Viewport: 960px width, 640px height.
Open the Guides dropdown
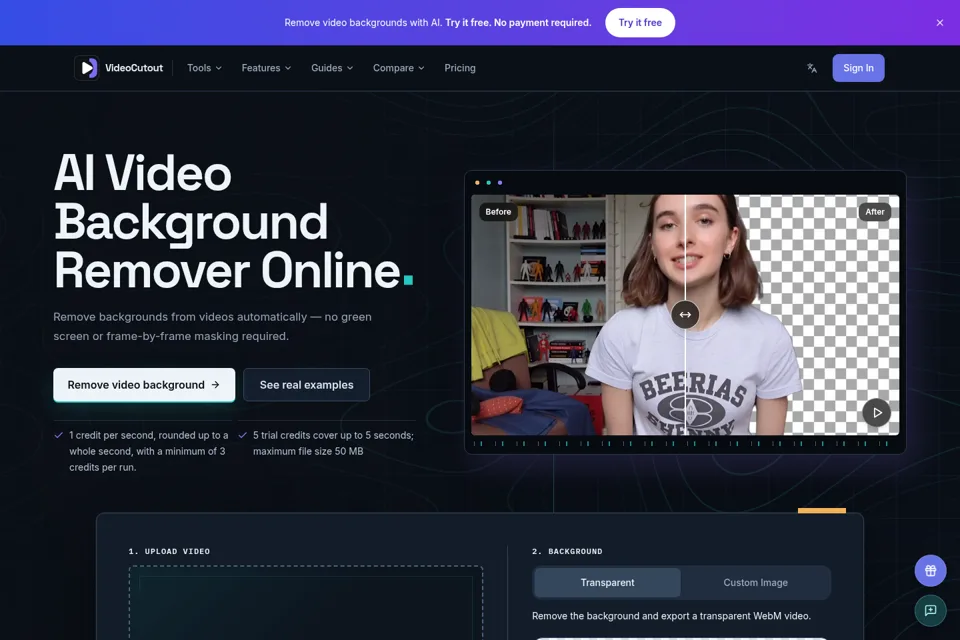coord(332,68)
